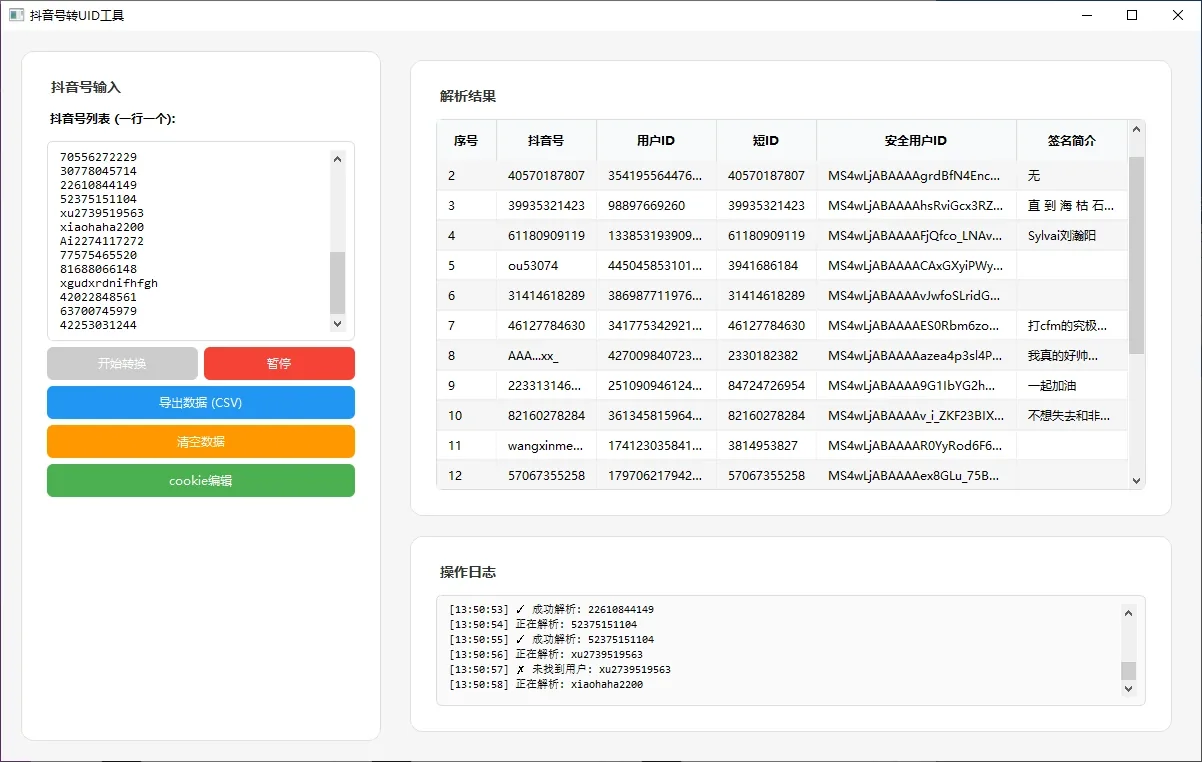Select the AAA...xx_ cell in row 8
The image size is (1202, 762).
coord(546,355)
